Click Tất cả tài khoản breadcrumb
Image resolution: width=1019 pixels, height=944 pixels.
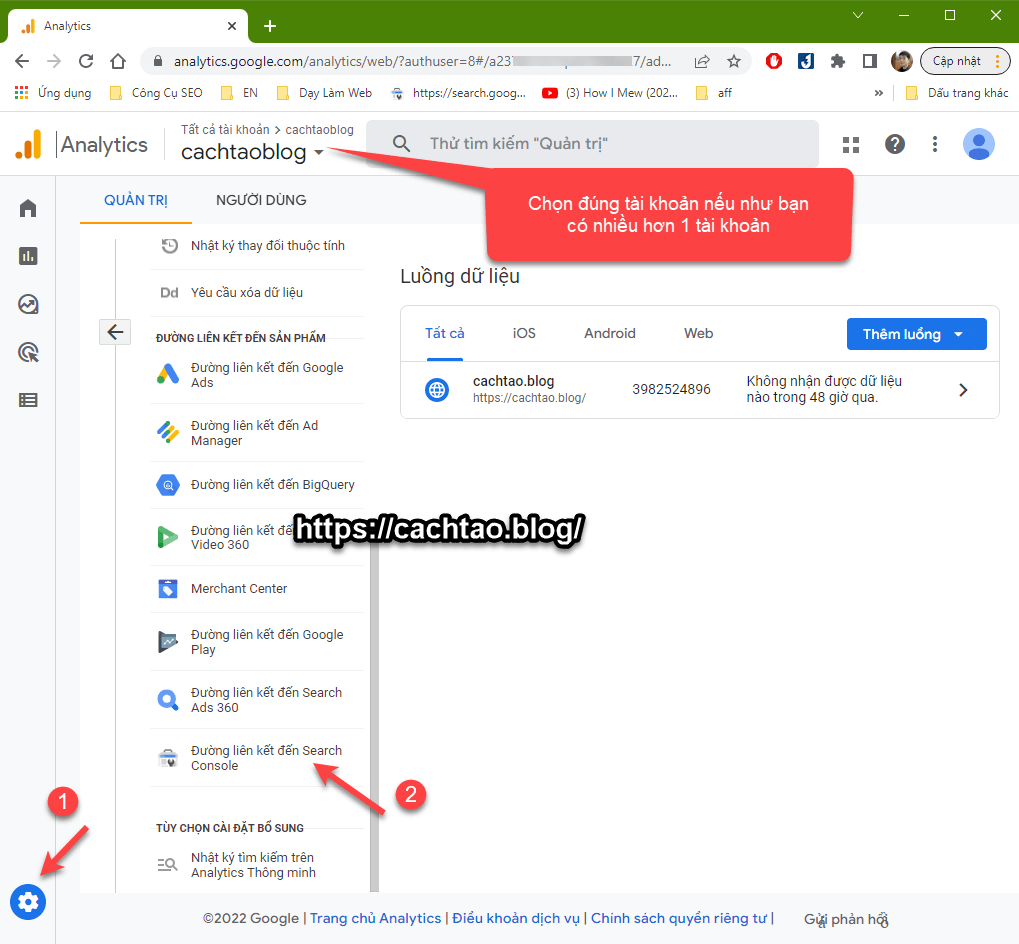click(x=225, y=129)
